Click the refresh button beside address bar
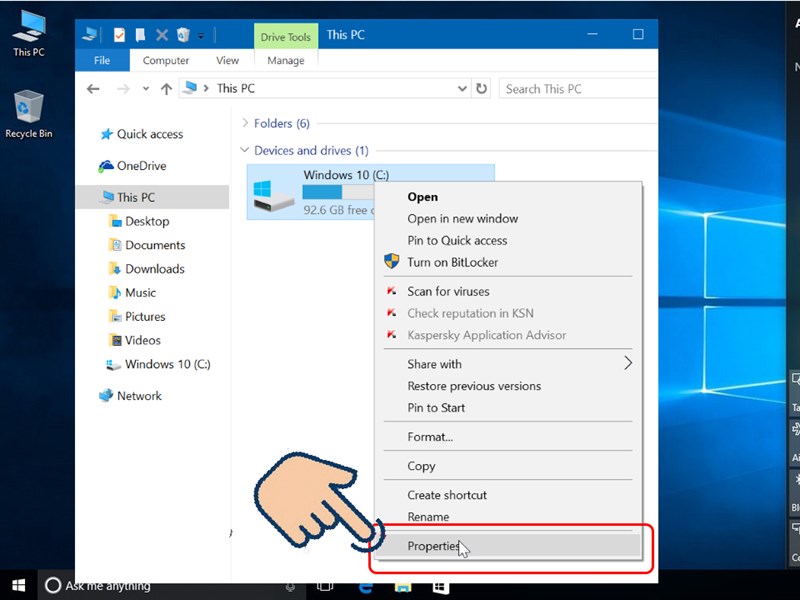This screenshot has height=600, width=800. (x=482, y=89)
